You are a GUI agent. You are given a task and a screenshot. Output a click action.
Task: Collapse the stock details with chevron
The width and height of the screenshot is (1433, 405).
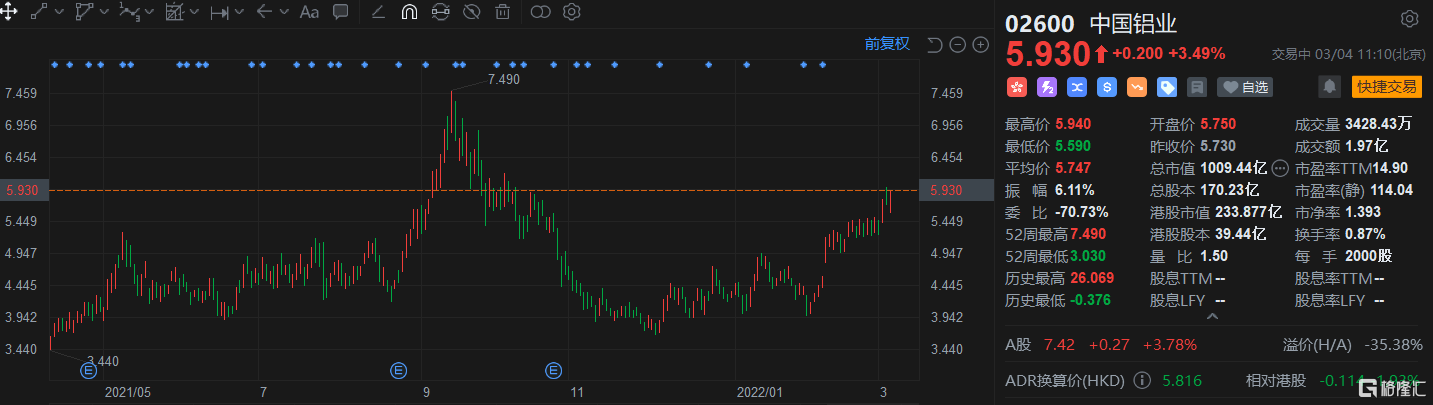[x=1213, y=317]
